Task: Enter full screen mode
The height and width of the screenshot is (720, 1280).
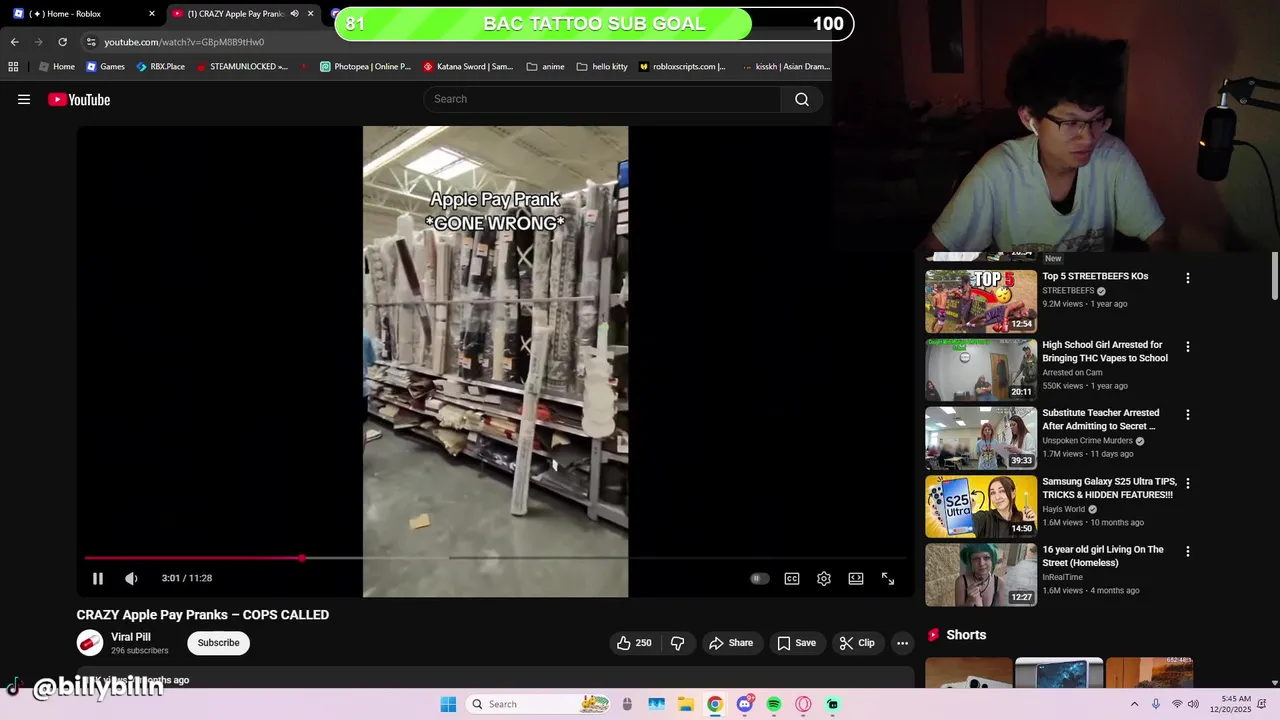Action: 888,578
